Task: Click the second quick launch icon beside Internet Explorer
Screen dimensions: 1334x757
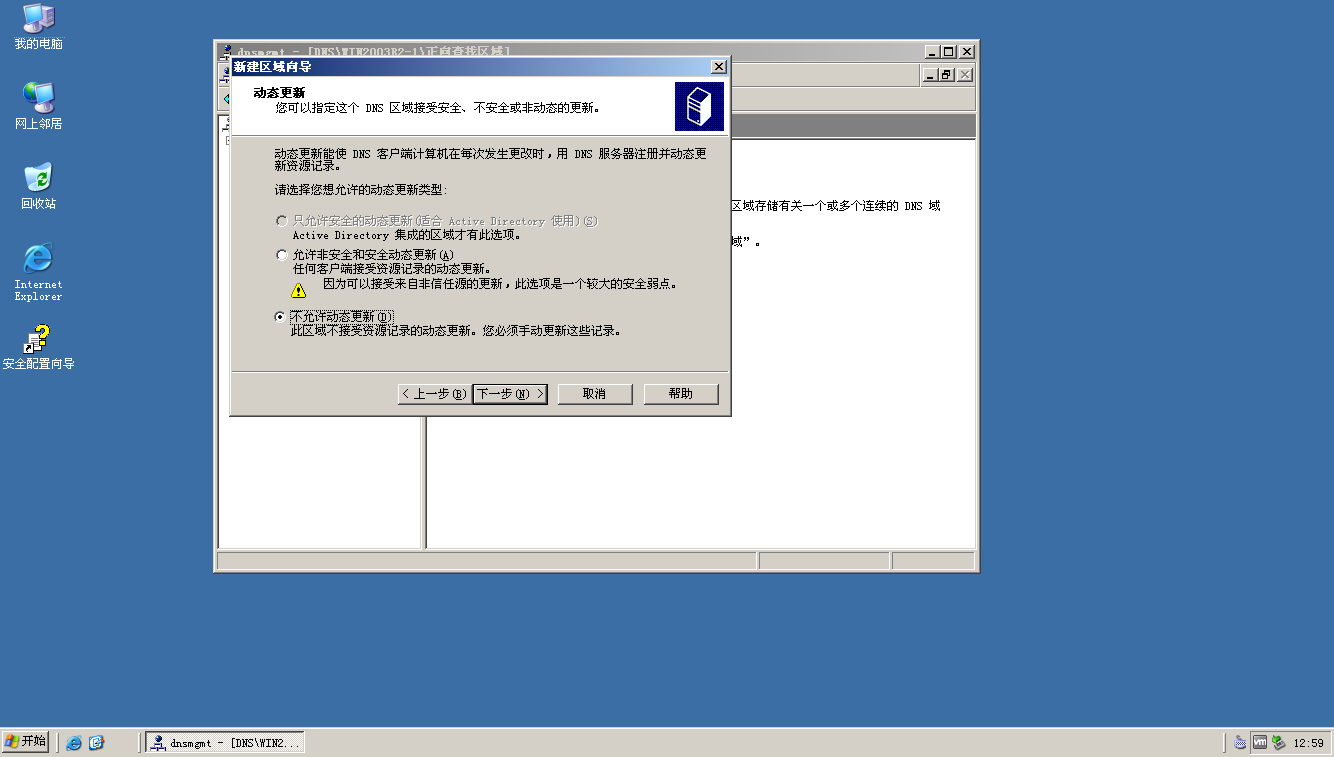Action: [97, 743]
